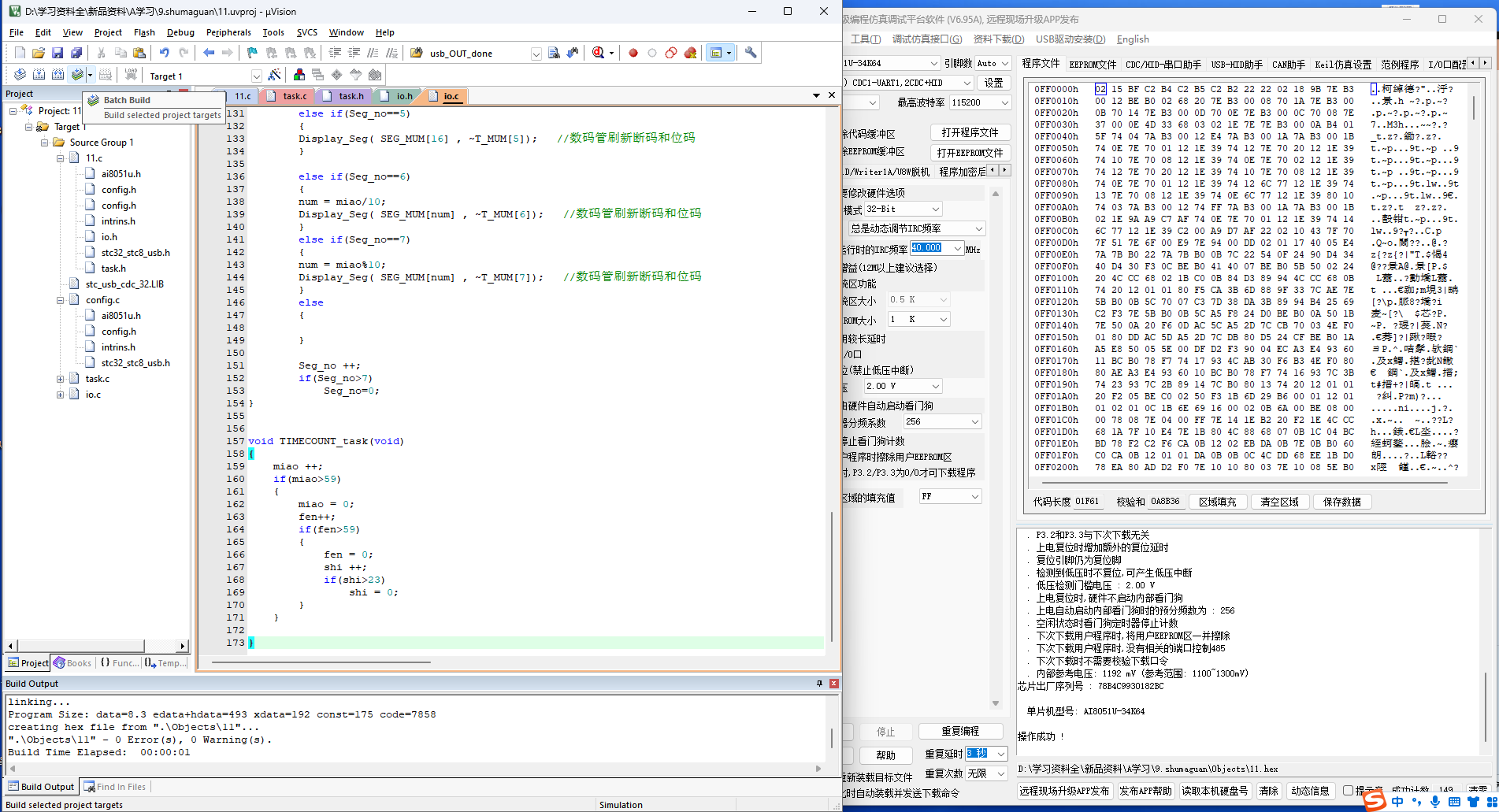Expand the task.c node in project tree
Image resolution: width=1499 pixels, height=812 pixels.
(x=61, y=379)
